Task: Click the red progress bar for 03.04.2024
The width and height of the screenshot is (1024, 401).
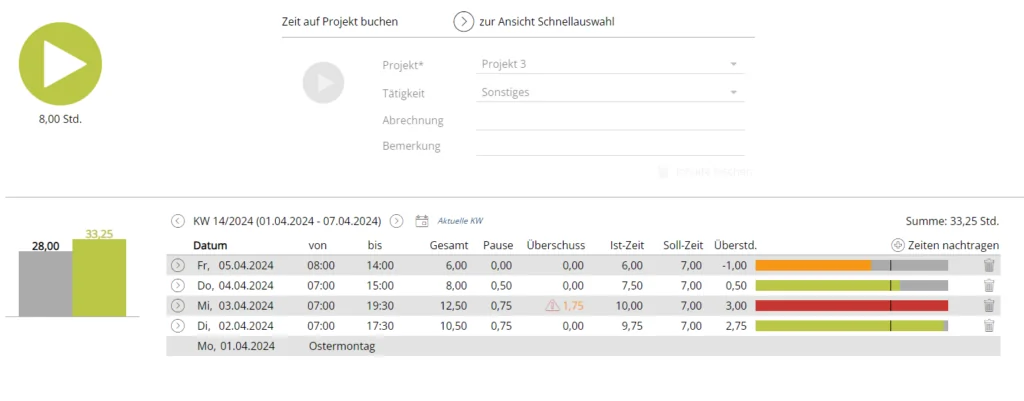Action: pyautogui.click(x=851, y=305)
